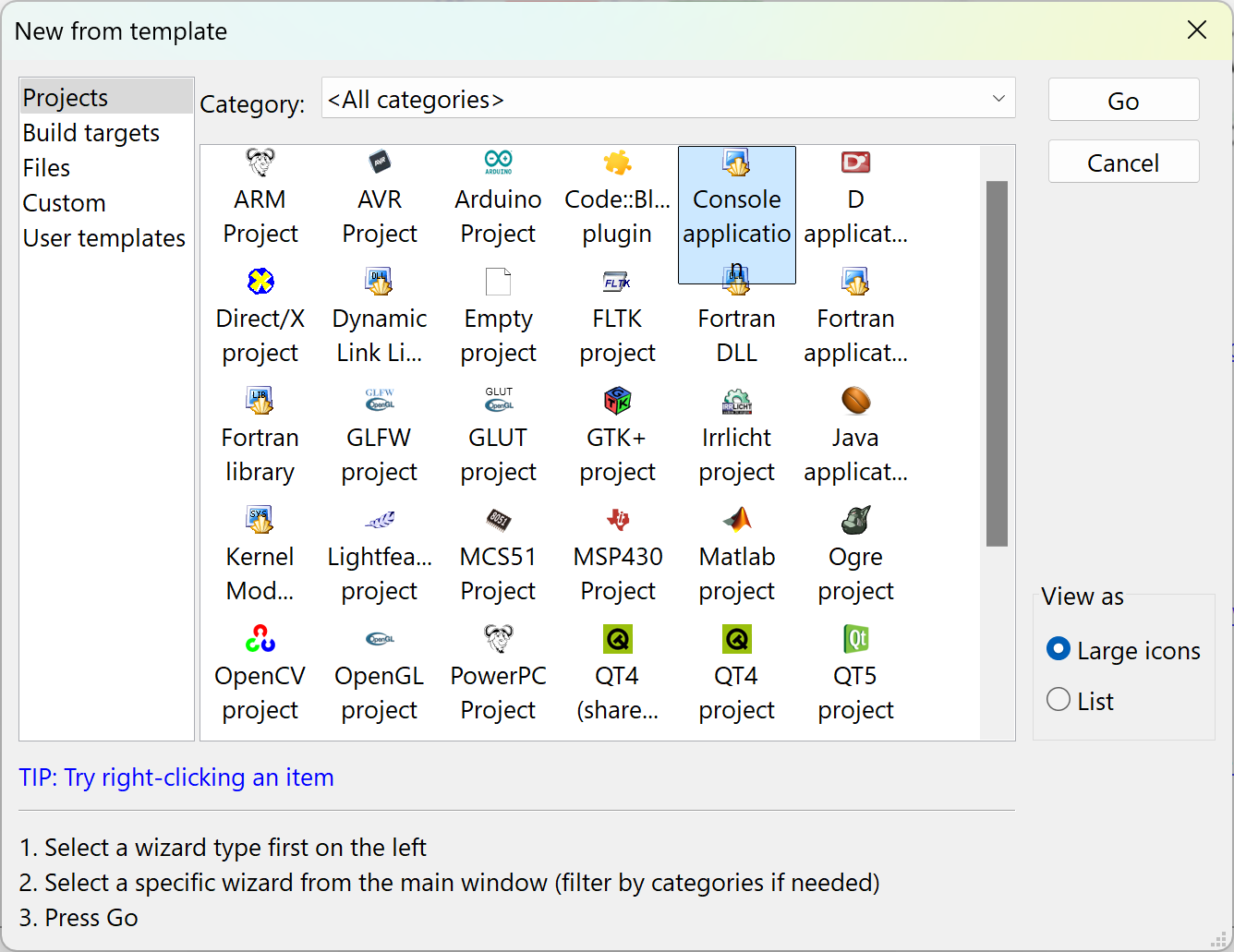Select the ARM Project icon
Viewport: 1234px width, 952px height.
[x=260, y=163]
